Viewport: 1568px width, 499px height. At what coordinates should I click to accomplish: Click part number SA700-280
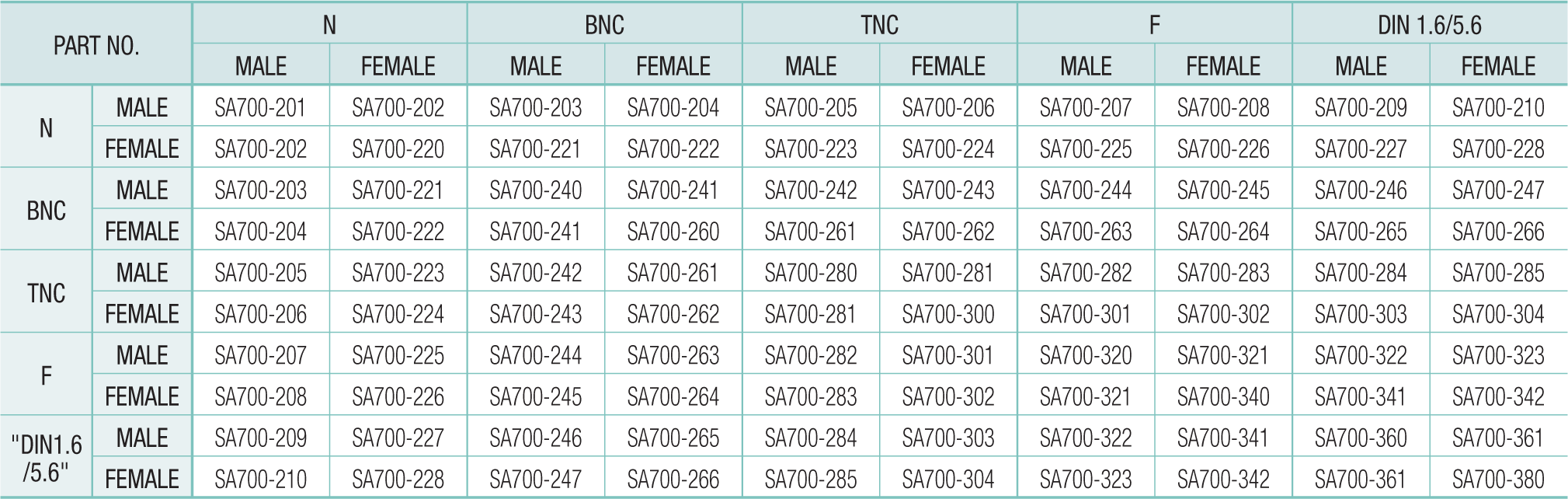tap(810, 273)
